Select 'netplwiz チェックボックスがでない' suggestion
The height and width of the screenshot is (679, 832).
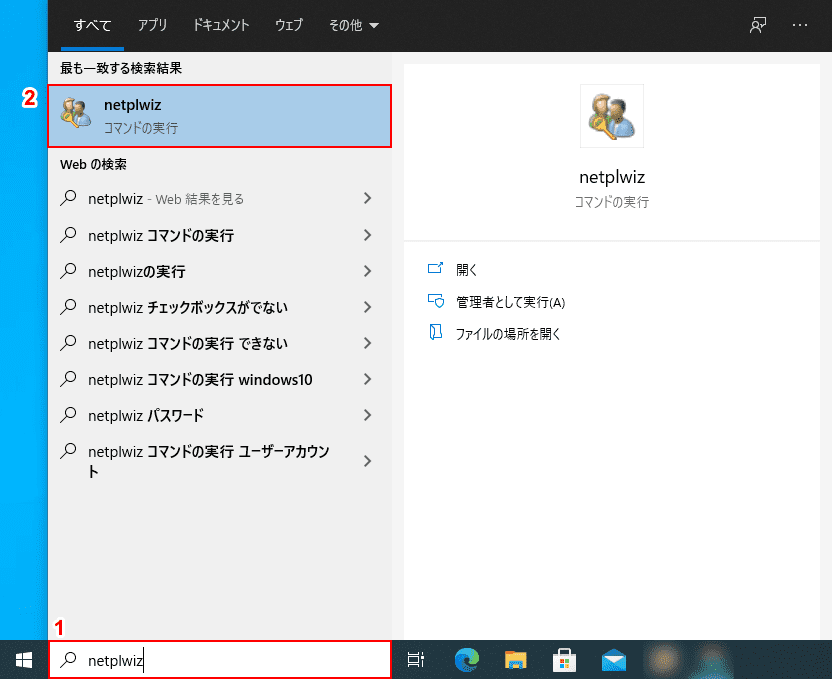[220, 307]
